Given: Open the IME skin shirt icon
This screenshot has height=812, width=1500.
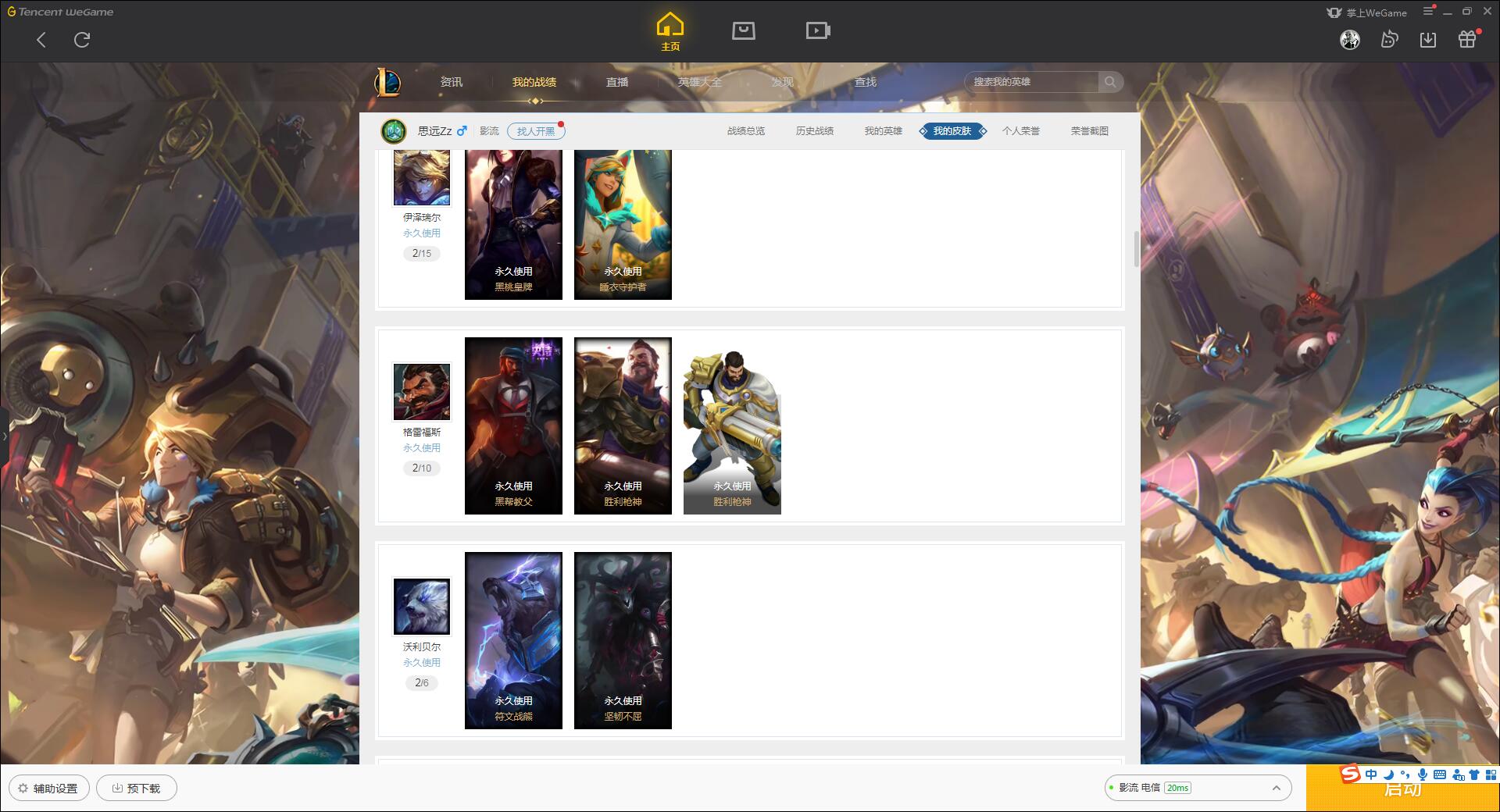Looking at the screenshot, I should coord(1474,775).
